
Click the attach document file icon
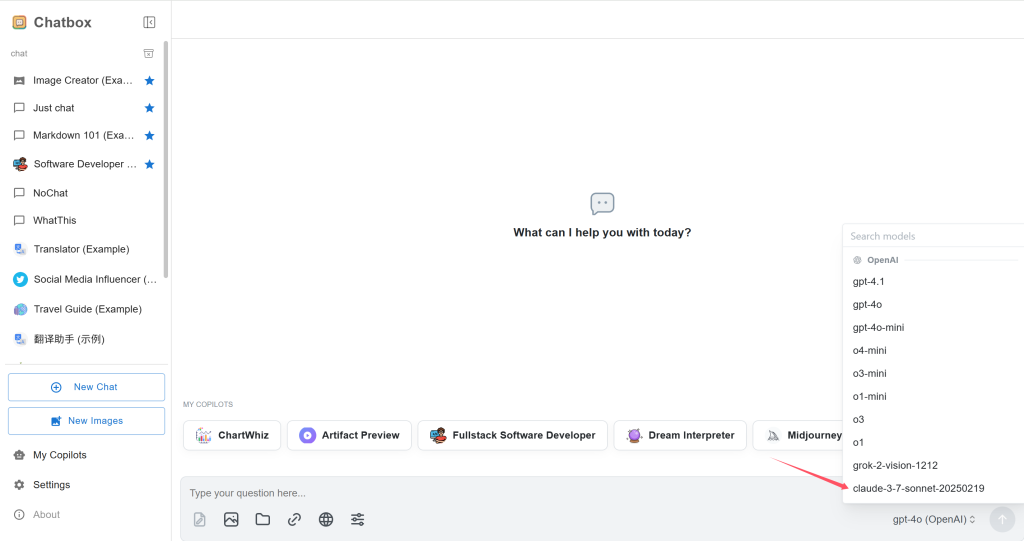point(200,519)
